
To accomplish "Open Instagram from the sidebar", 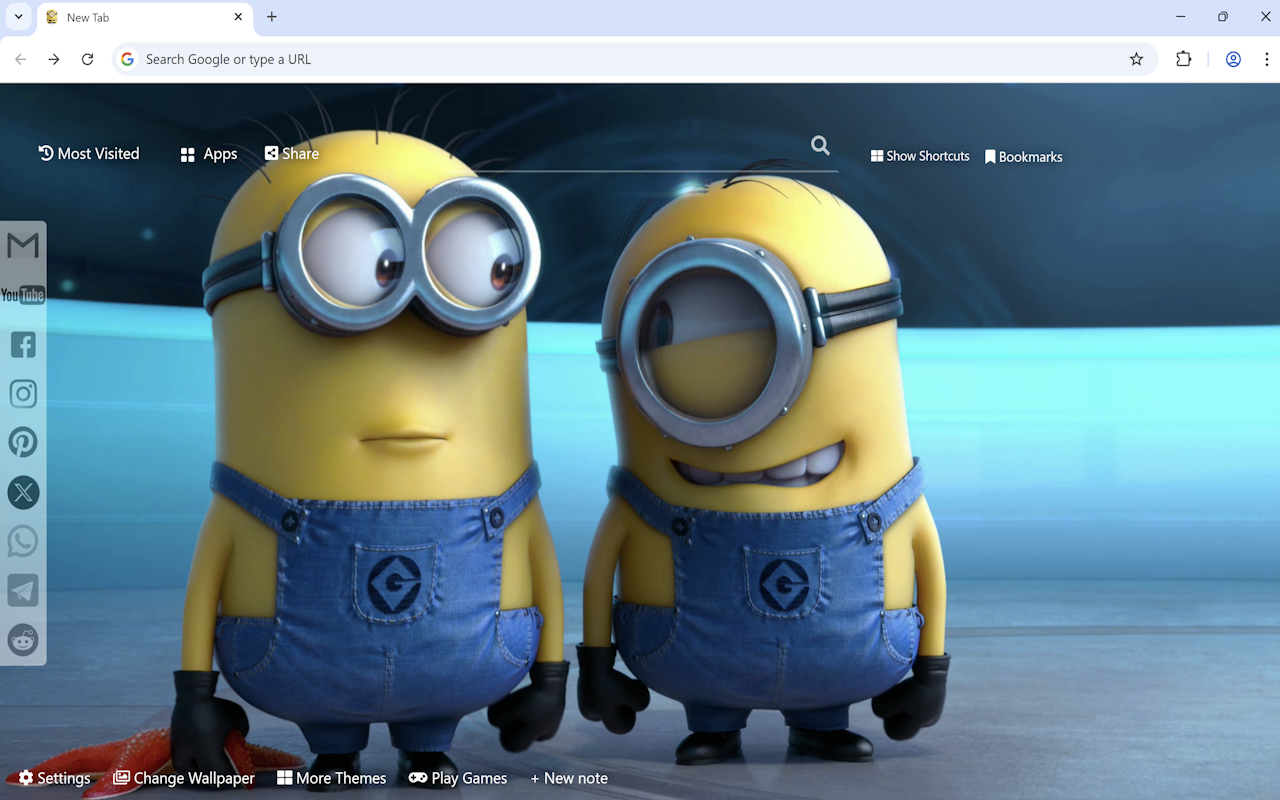I will click(x=22, y=393).
